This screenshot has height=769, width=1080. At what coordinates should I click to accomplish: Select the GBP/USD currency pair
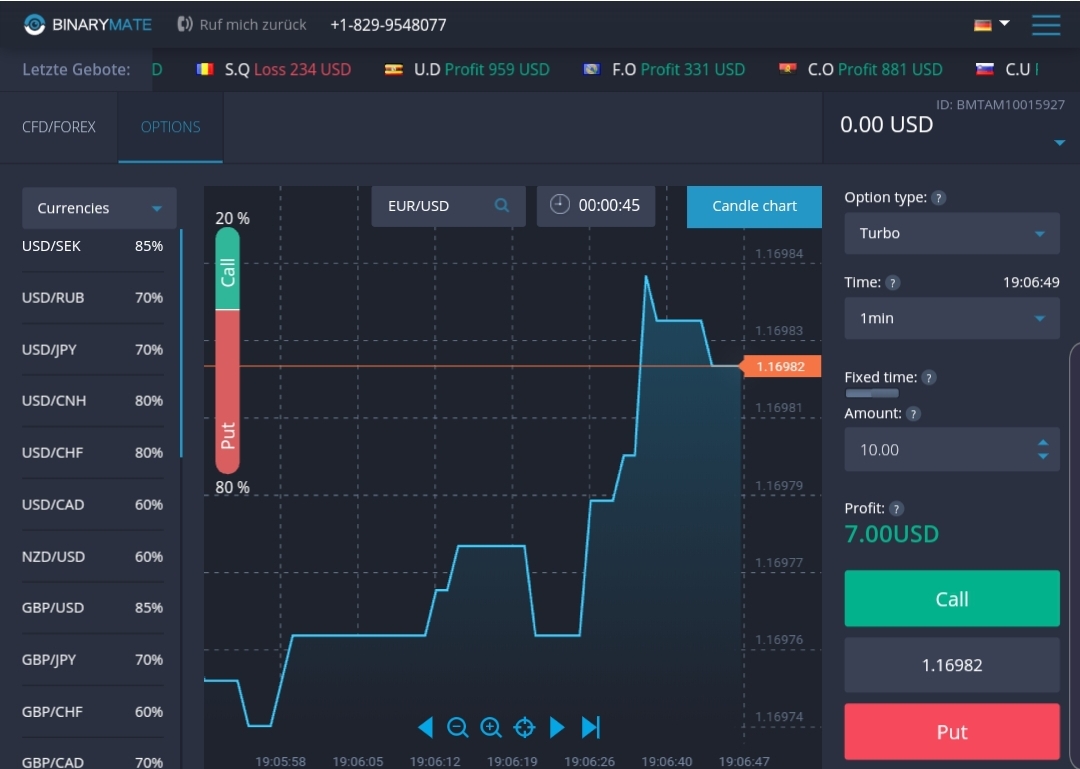92,608
